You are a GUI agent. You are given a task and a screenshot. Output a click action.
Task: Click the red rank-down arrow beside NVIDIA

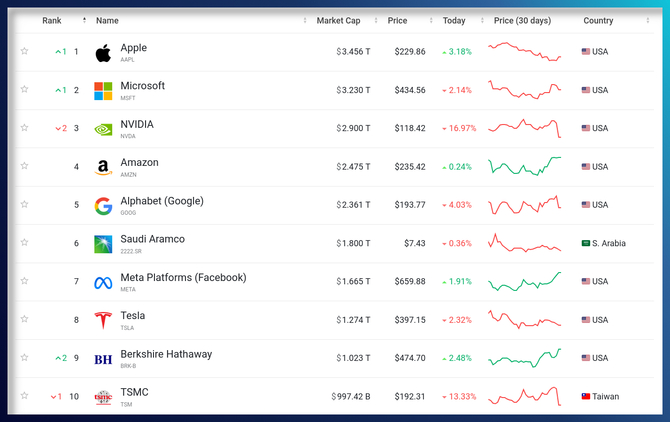(58, 129)
